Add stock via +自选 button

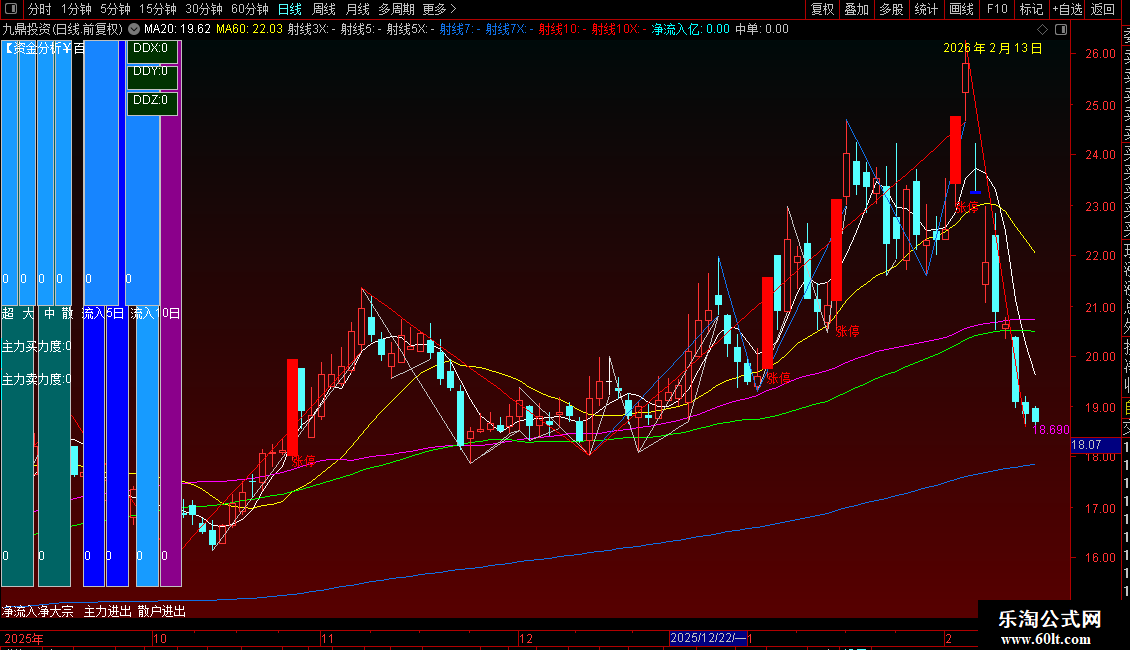pos(1067,9)
